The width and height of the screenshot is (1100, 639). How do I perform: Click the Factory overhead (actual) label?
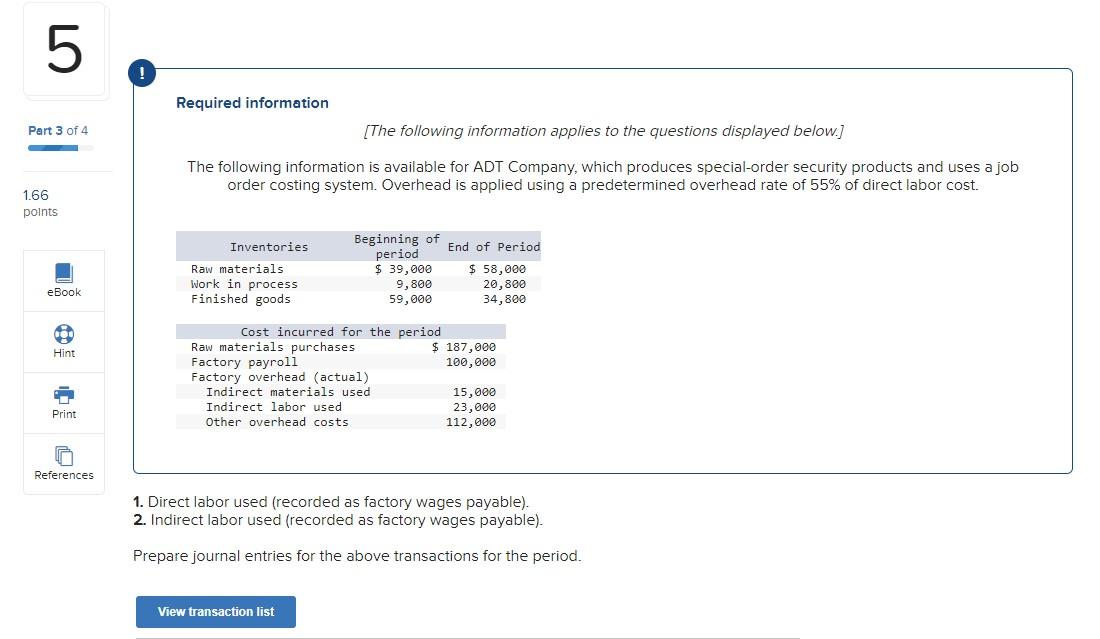point(280,377)
